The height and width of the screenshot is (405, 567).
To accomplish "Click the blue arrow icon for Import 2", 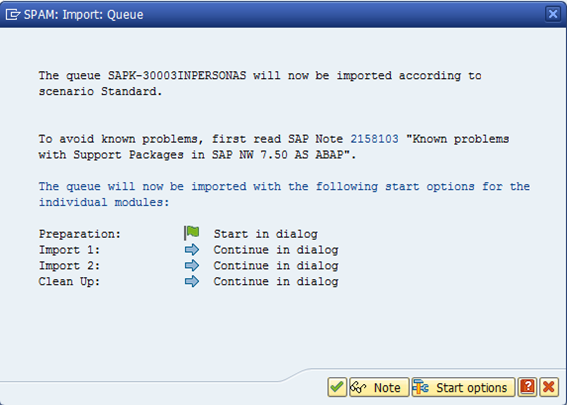I will 192,265.
